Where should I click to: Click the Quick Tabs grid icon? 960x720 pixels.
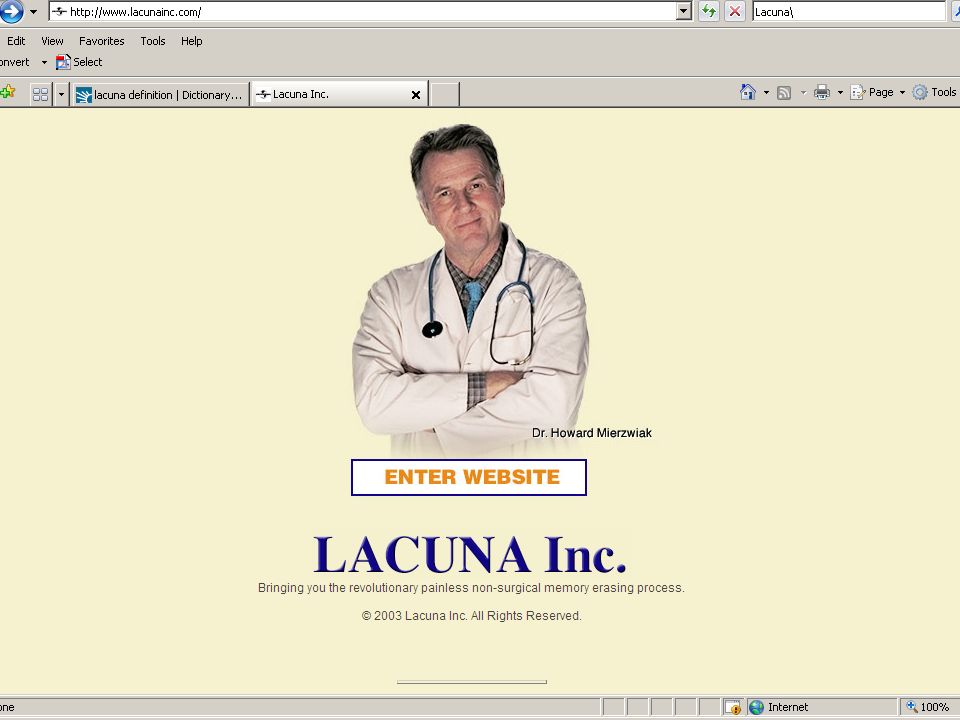40,94
